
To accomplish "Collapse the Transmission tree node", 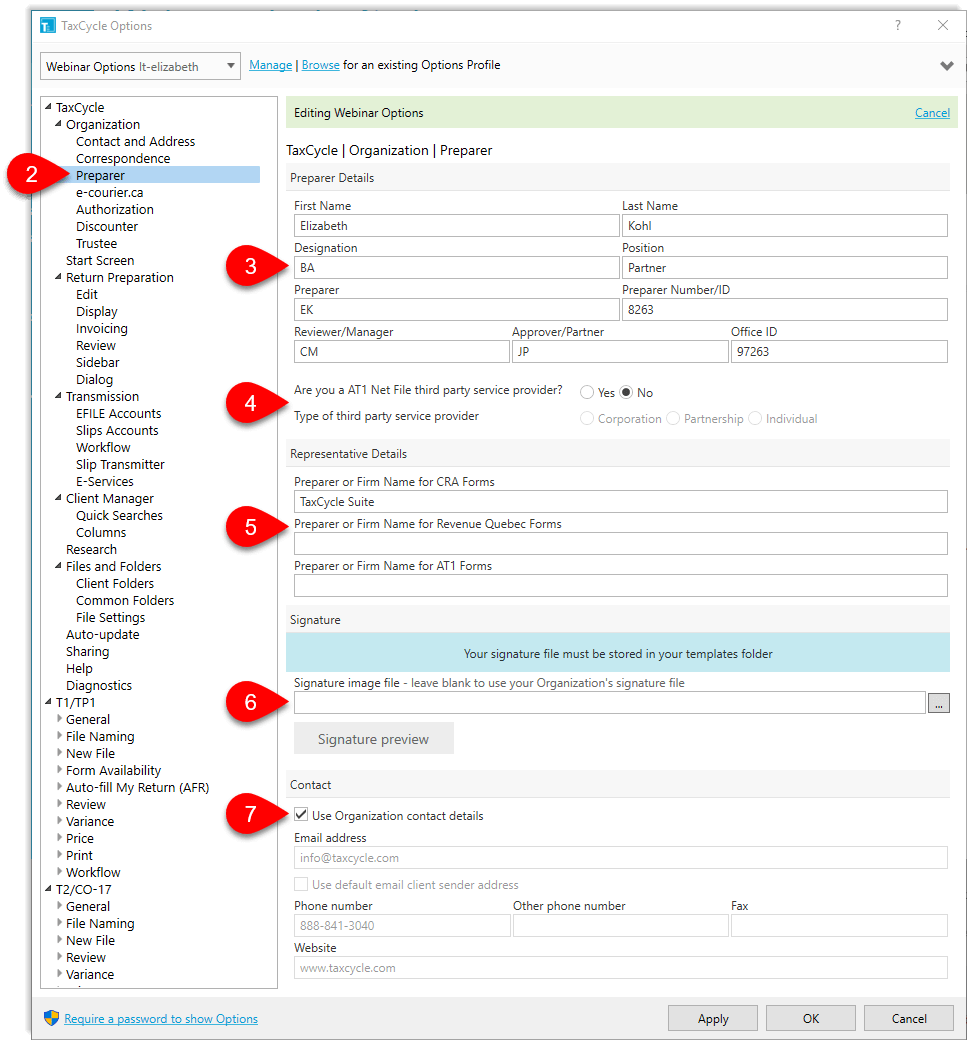I will tap(58, 395).
